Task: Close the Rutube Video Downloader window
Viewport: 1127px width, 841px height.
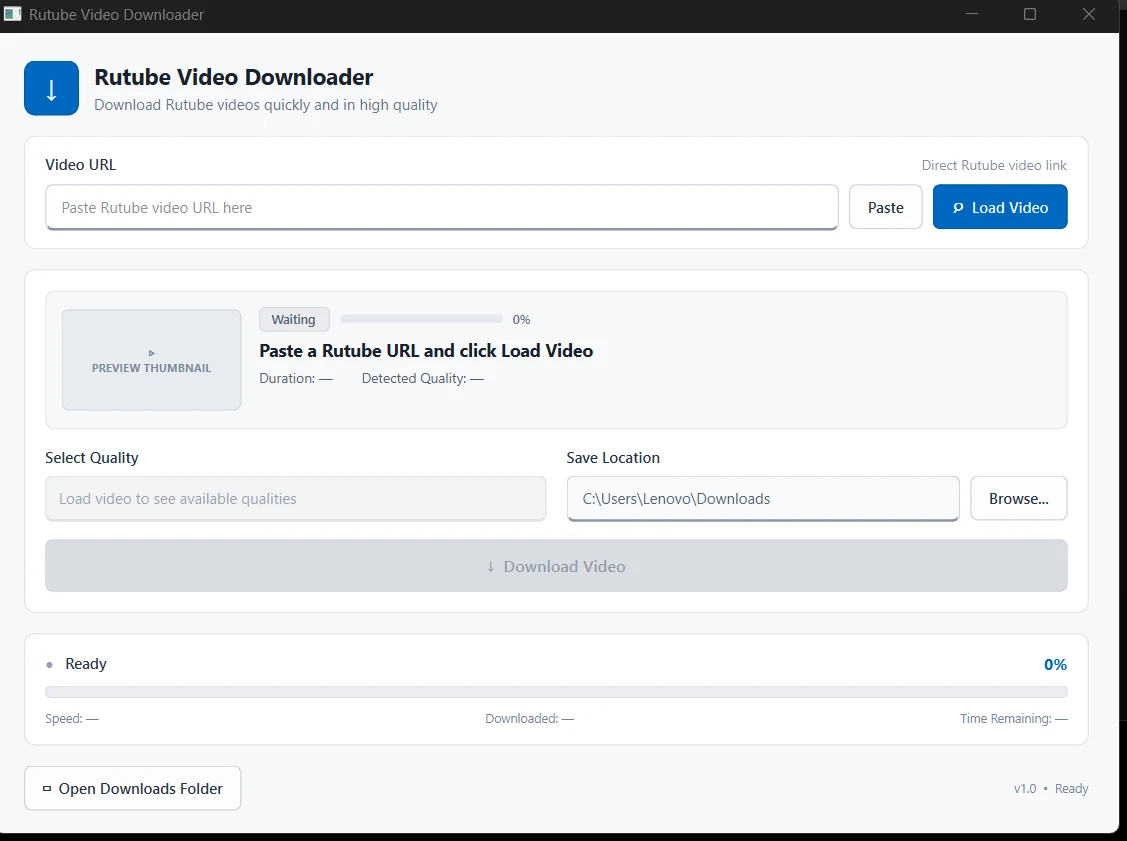Action: coord(1089,14)
